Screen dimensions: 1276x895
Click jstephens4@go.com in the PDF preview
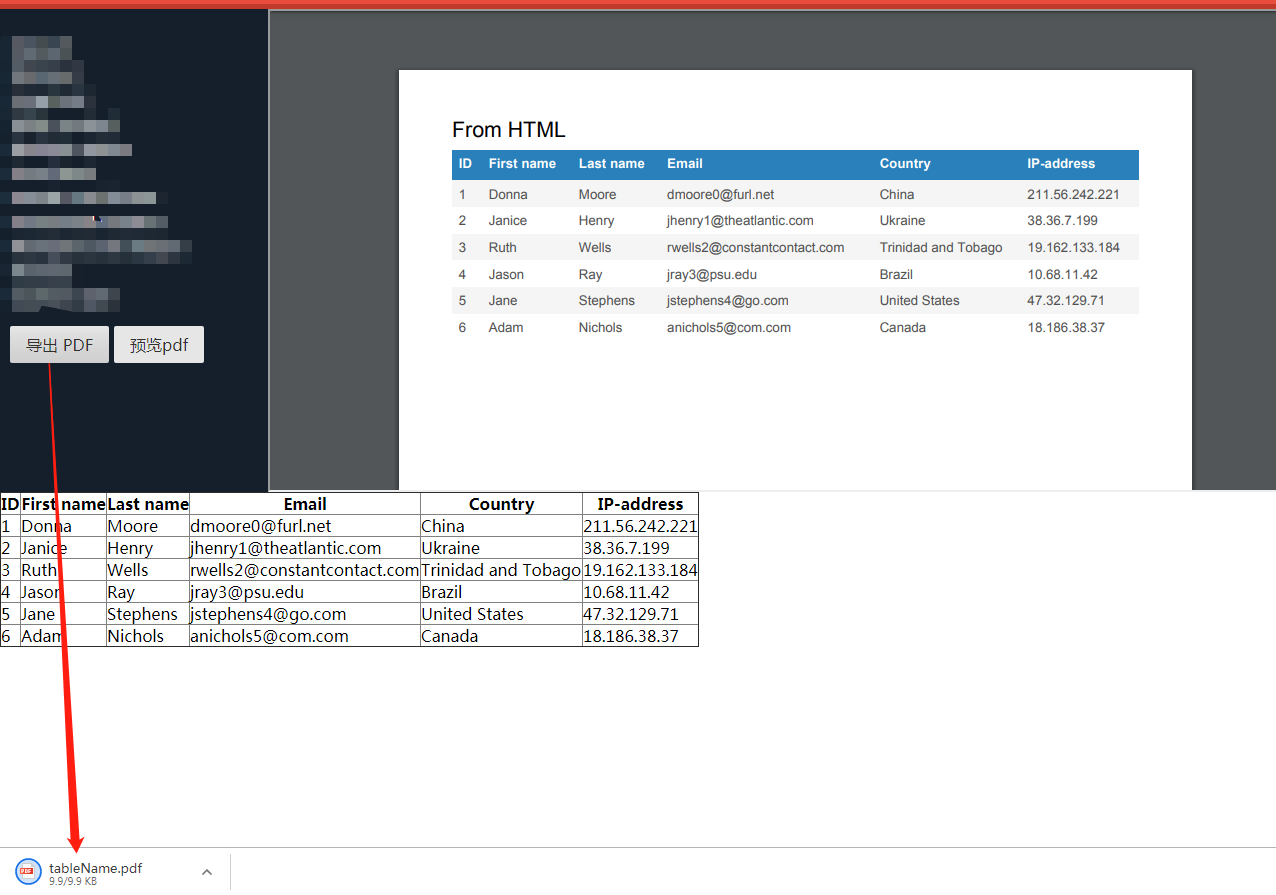click(x=727, y=300)
